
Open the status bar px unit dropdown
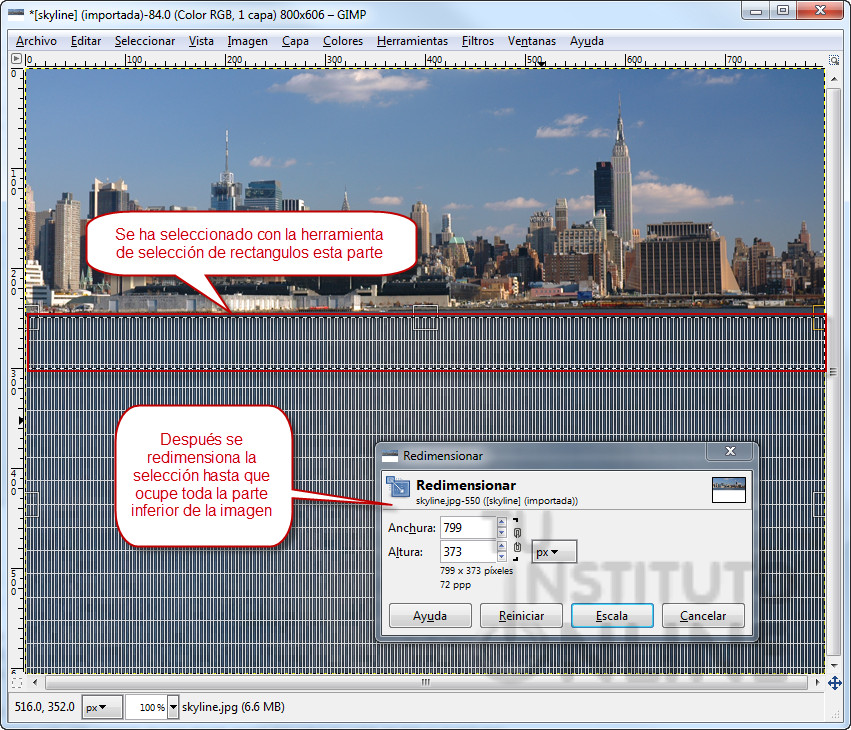click(x=100, y=707)
